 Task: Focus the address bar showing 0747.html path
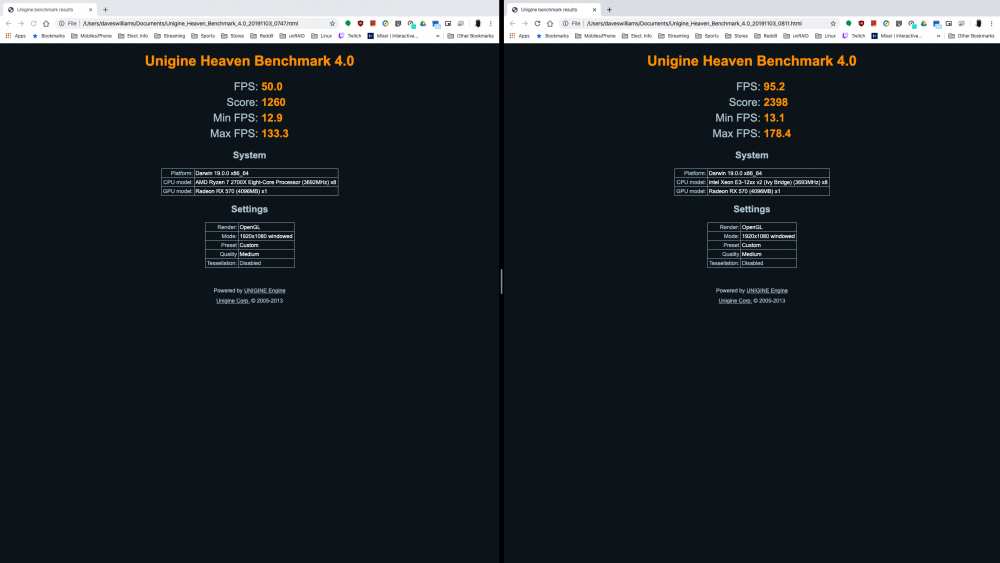coord(198,24)
